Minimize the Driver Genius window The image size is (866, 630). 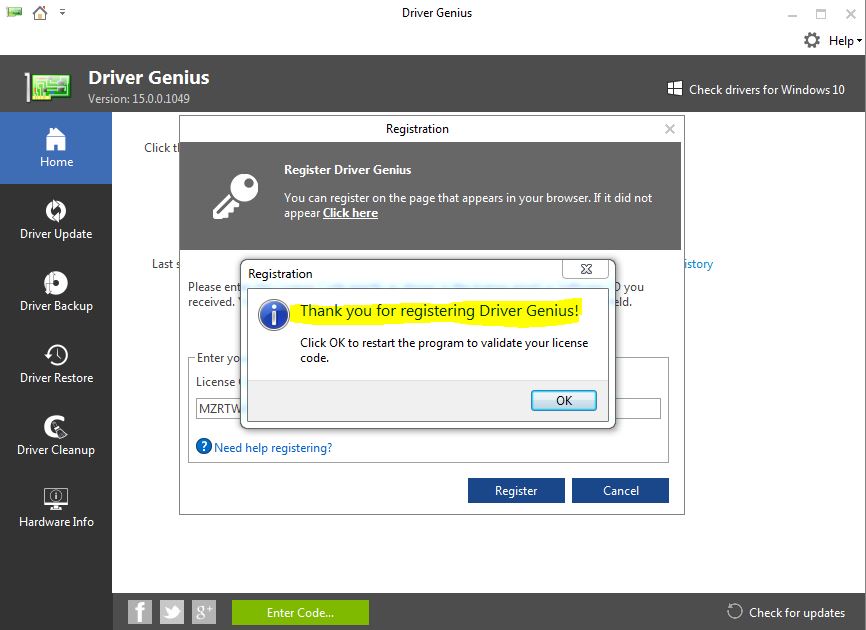point(793,15)
